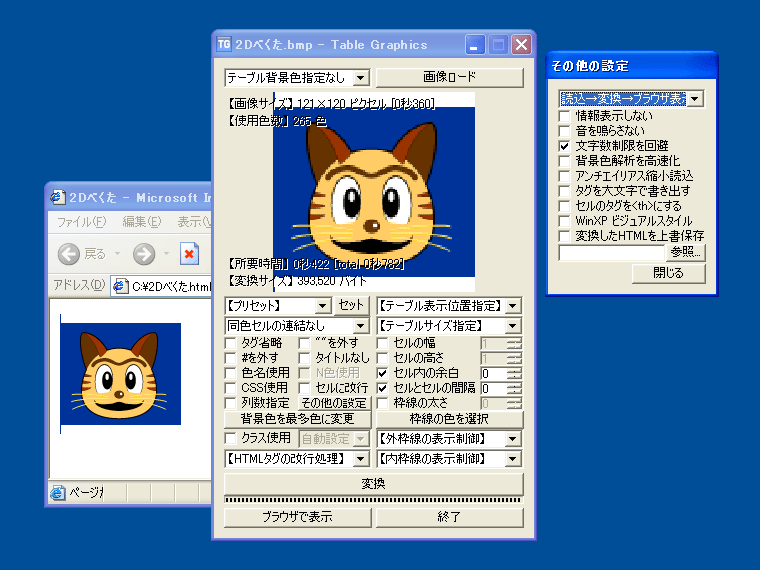Click the Stop icon in browser toolbar
This screenshot has width=760, height=570.
click(x=189, y=253)
